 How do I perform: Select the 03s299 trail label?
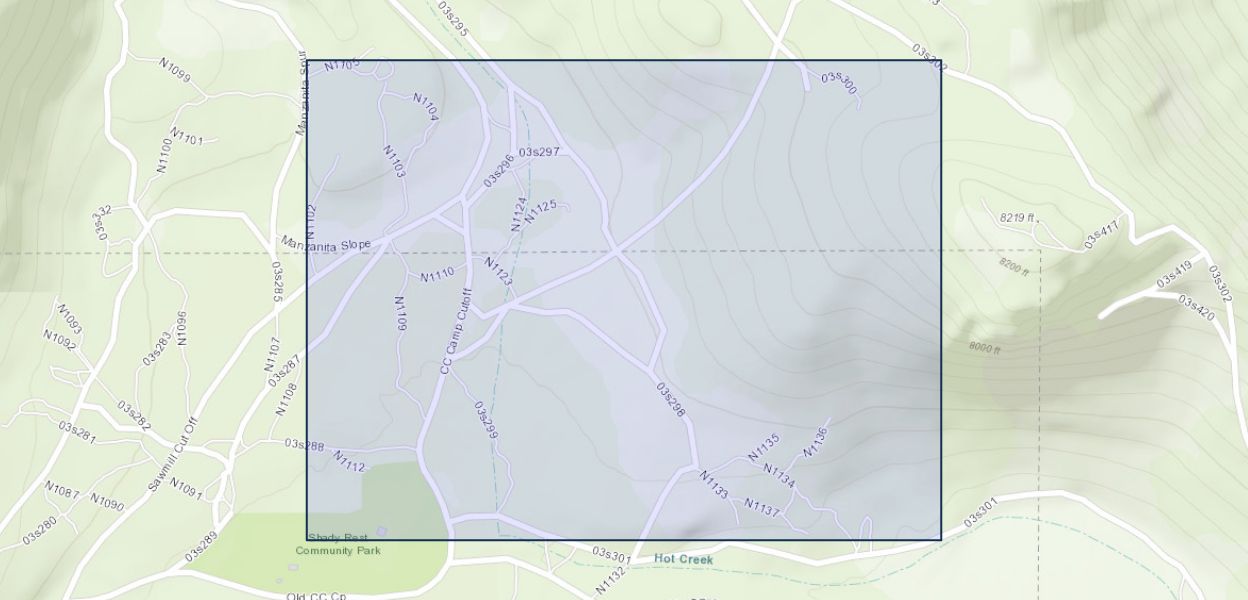[486, 421]
